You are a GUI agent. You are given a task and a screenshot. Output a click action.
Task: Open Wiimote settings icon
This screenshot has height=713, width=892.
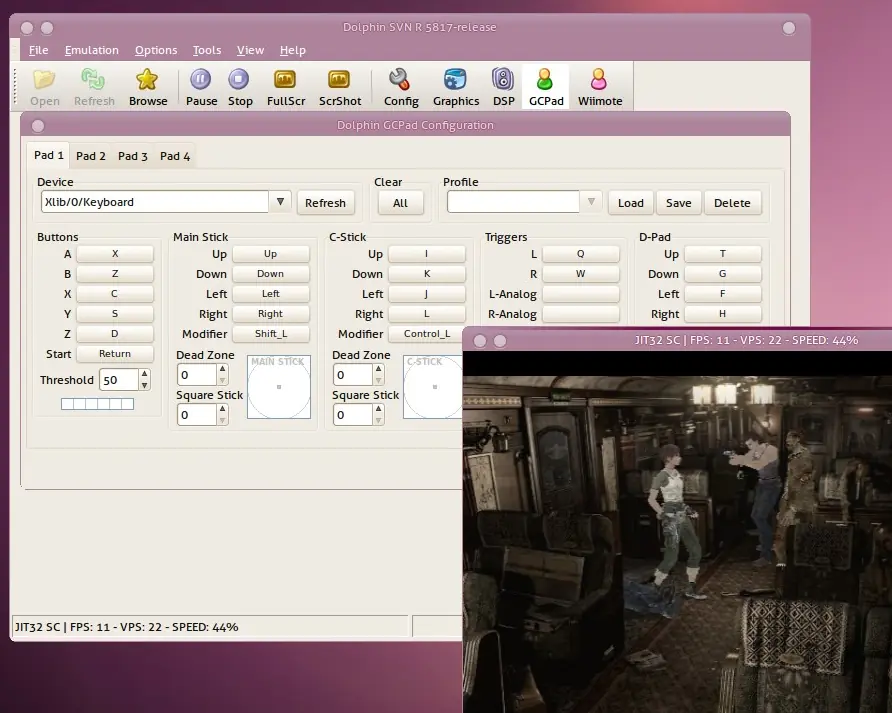(600, 87)
